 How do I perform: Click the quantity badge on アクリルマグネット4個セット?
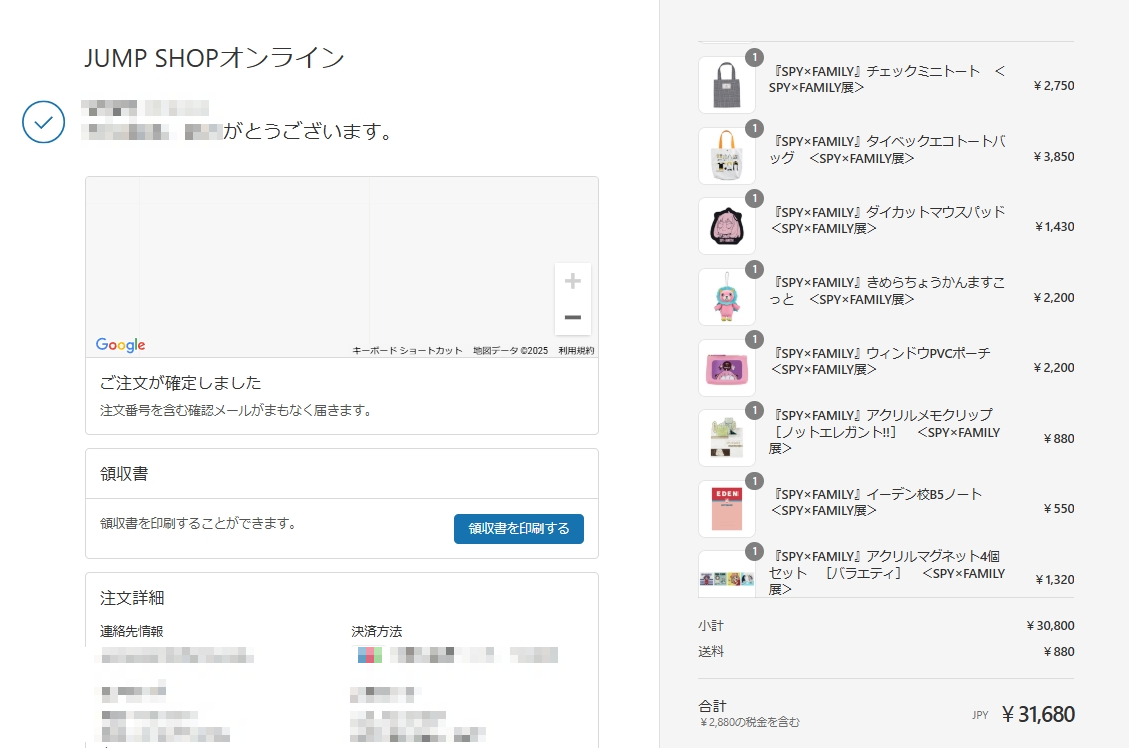tap(754, 551)
